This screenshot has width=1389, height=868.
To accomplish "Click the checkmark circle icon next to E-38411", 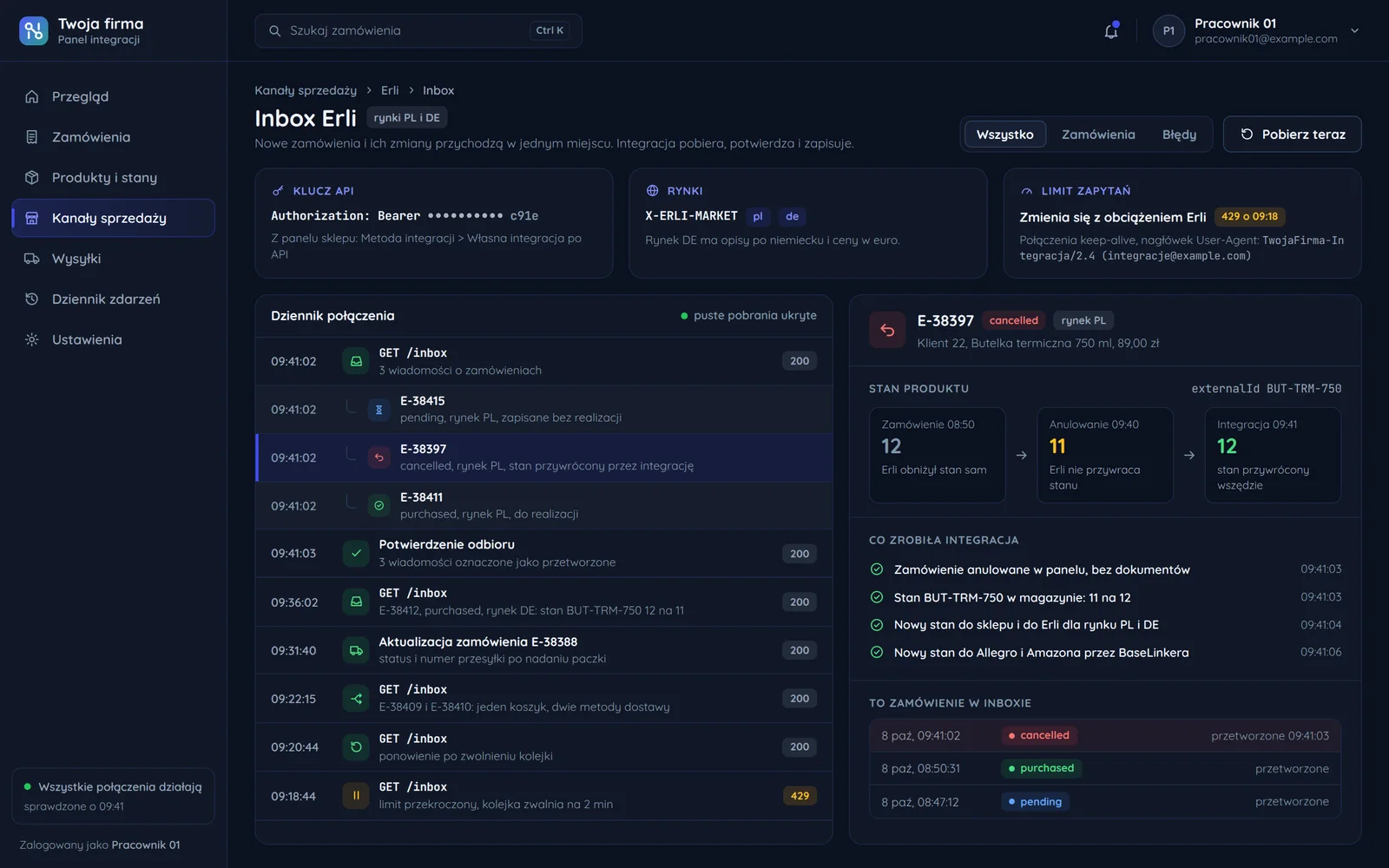I will 379,505.
